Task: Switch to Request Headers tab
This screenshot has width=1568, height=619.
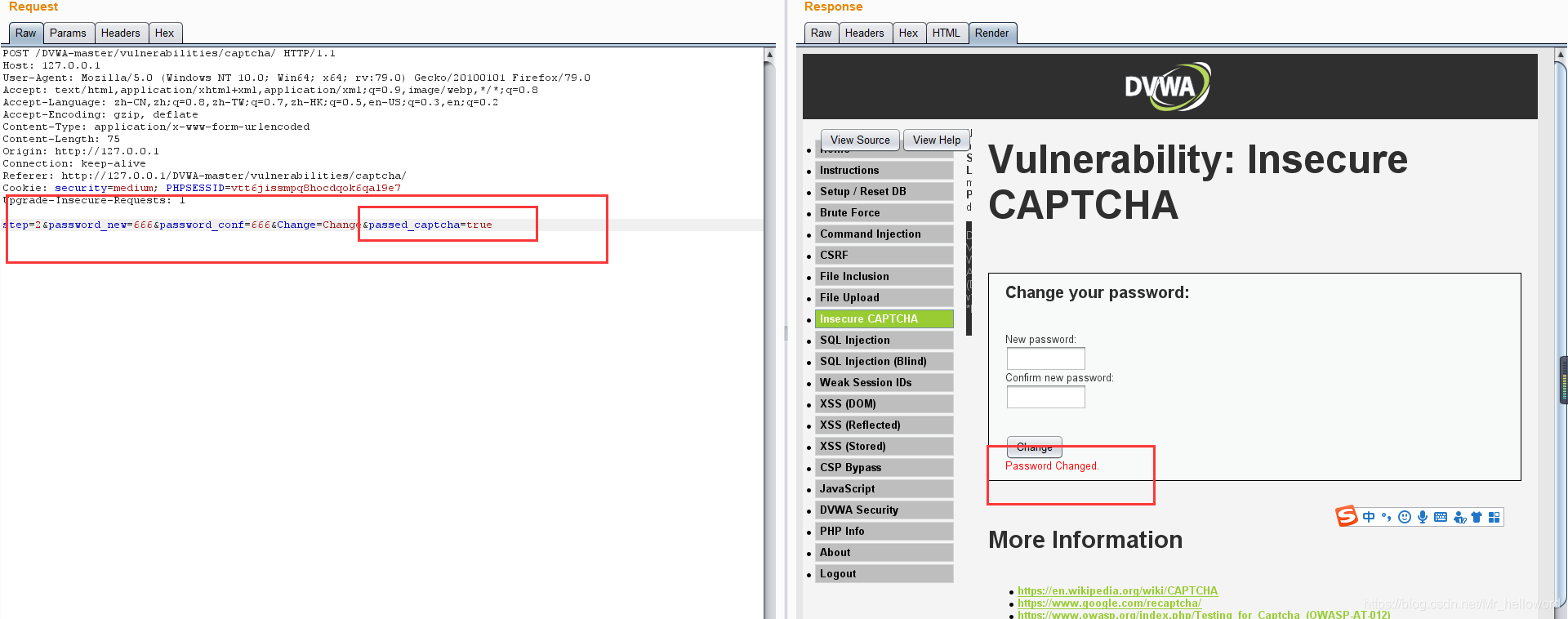Action: point(121,33)
